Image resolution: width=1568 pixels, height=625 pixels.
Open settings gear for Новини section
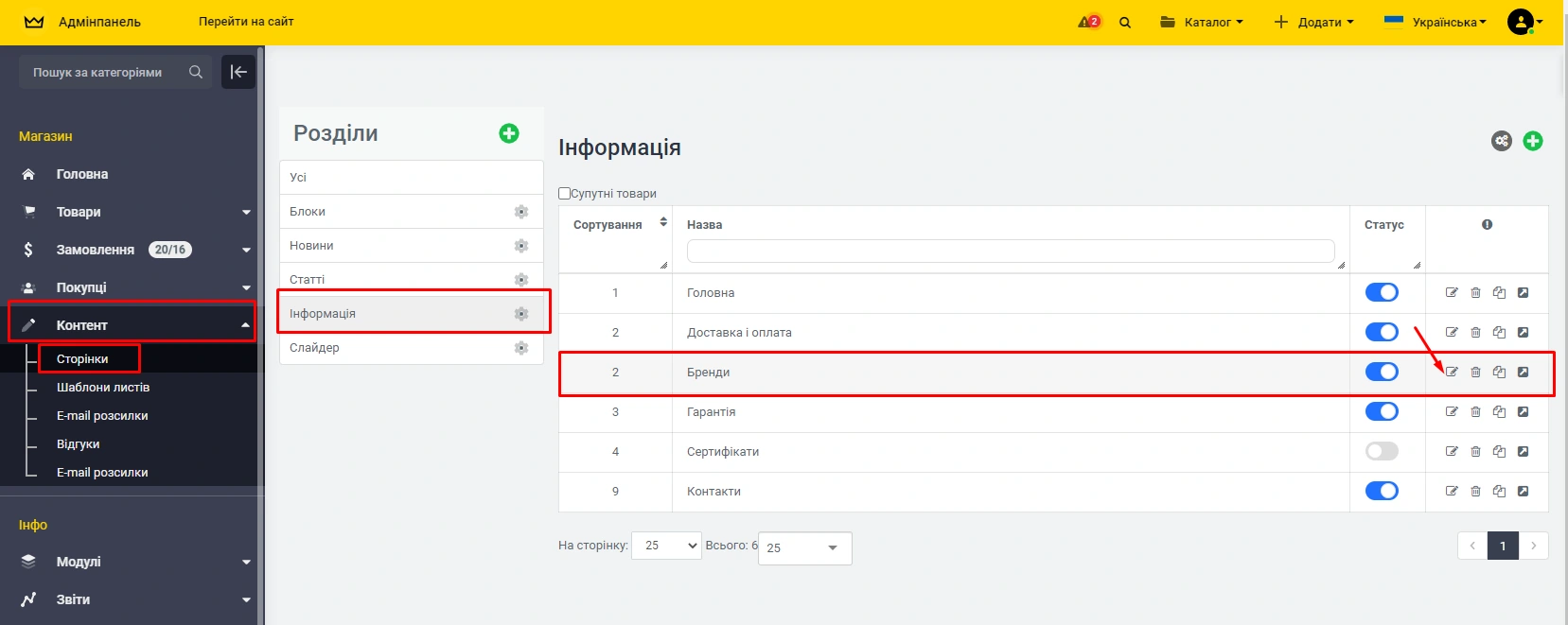[520, 246]
